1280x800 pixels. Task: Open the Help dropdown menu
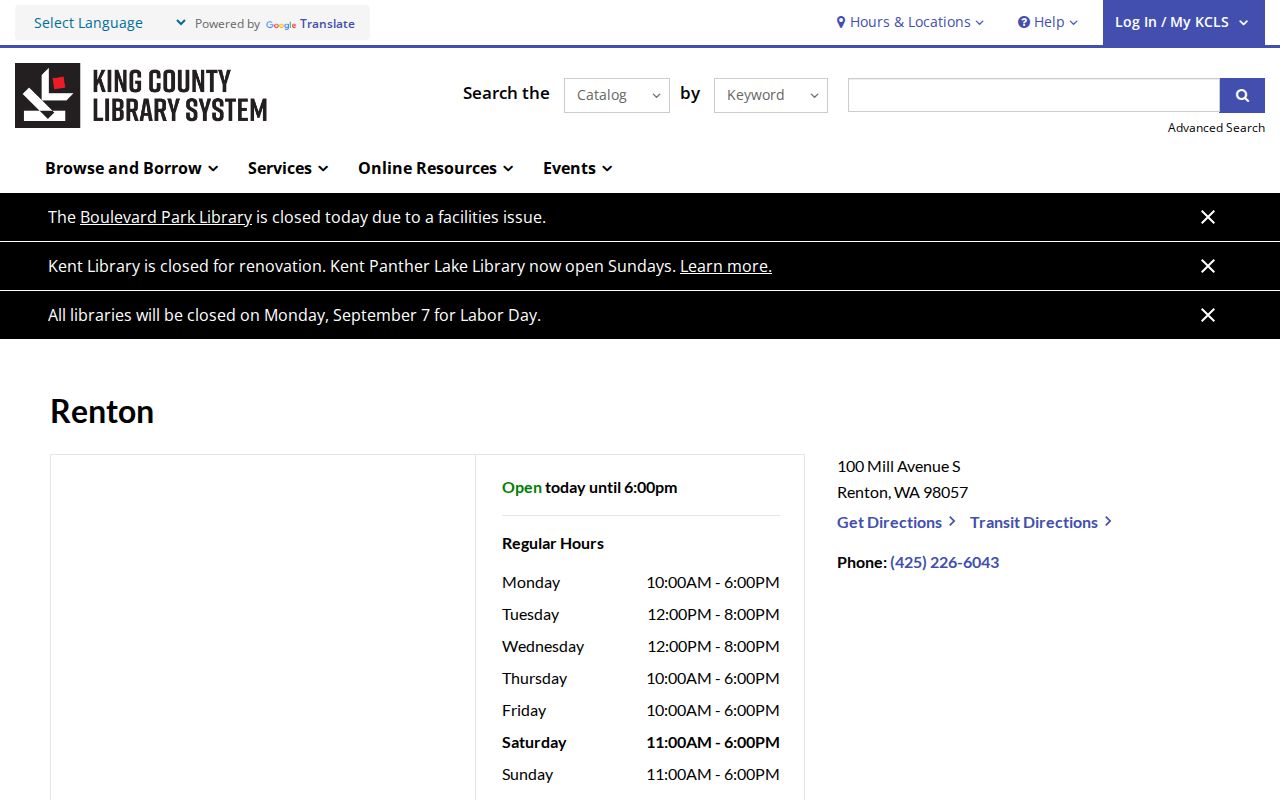pyautogui.click(x=1048, y=22)
